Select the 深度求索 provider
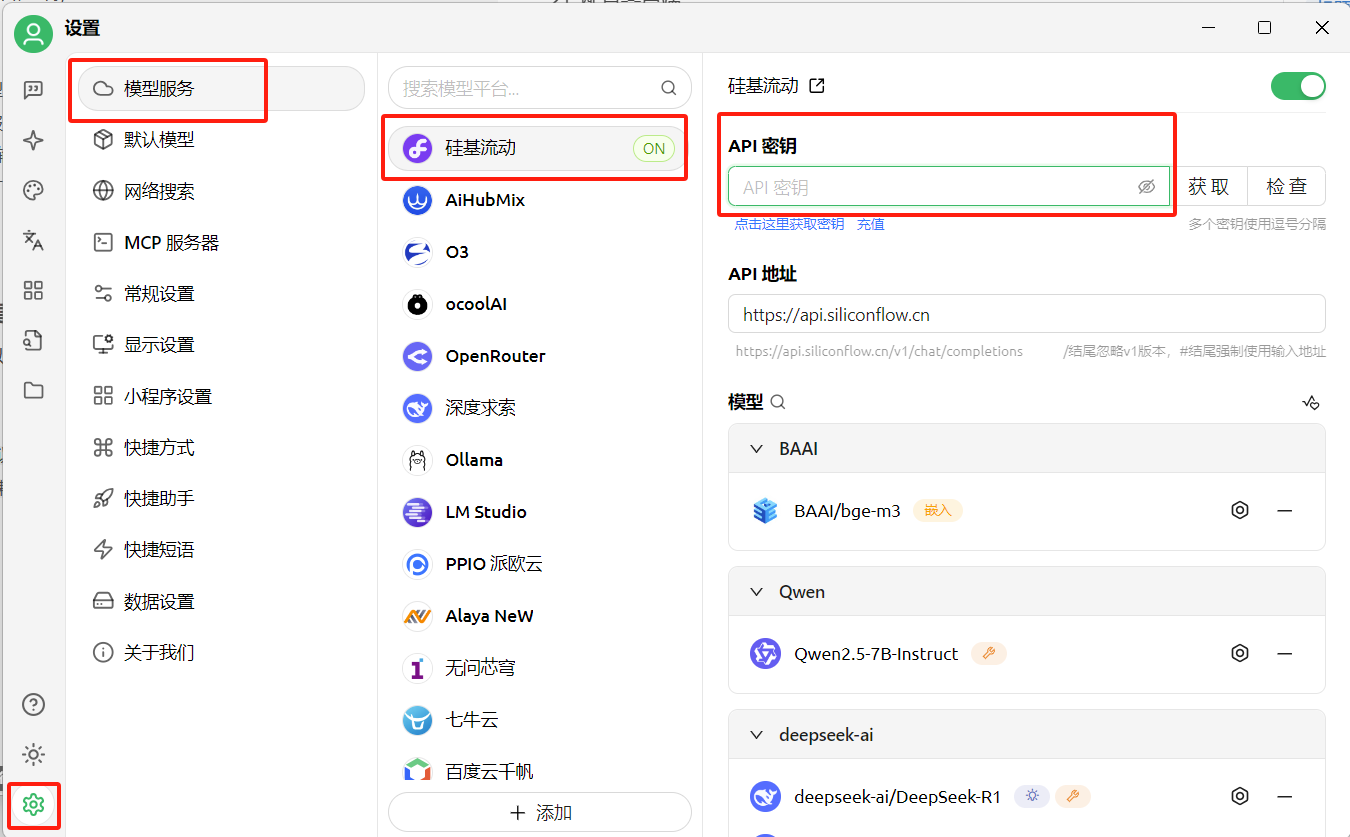 (x=538, y=408)
